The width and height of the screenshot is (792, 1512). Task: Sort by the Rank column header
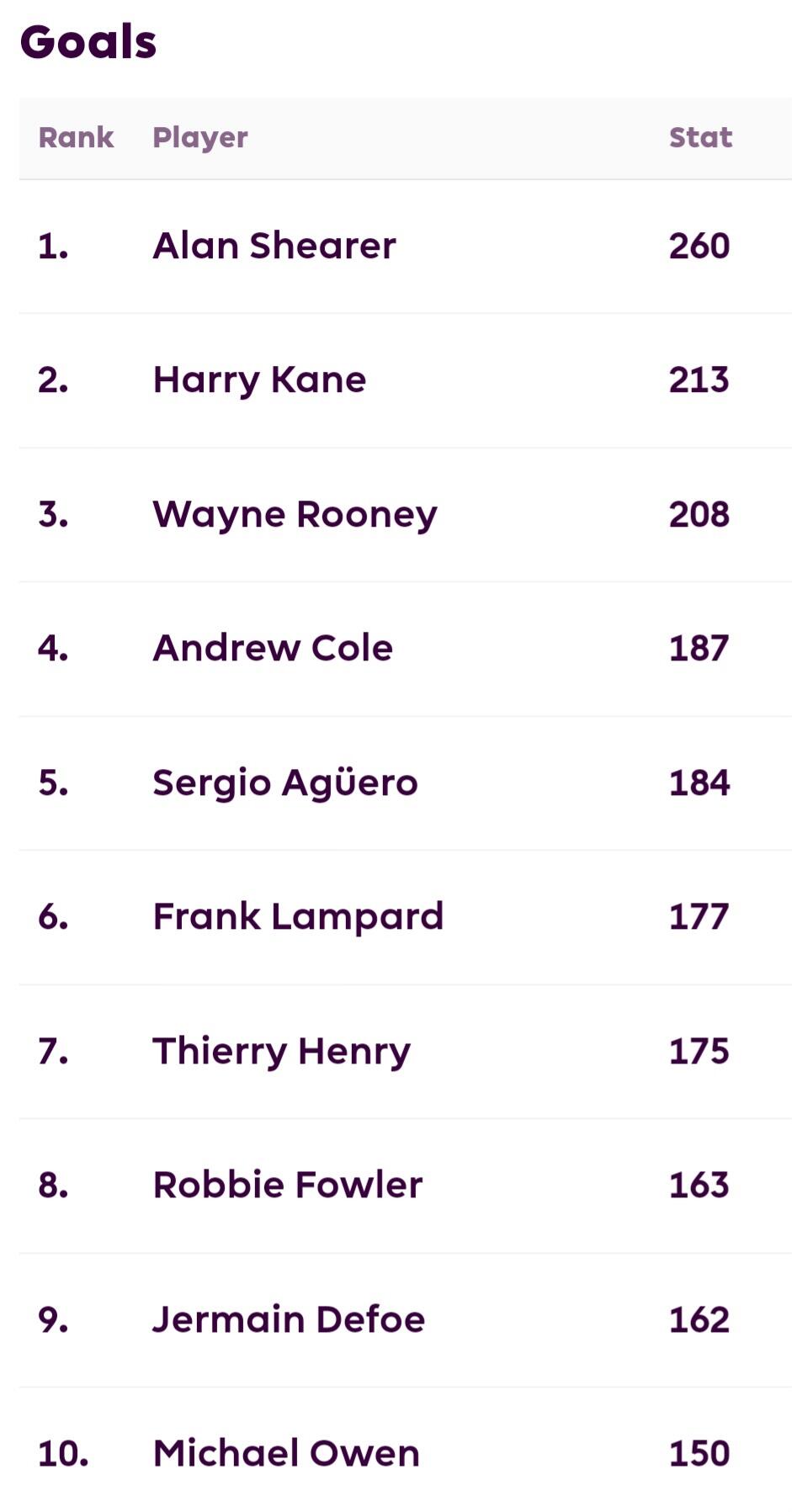[76, 137]
